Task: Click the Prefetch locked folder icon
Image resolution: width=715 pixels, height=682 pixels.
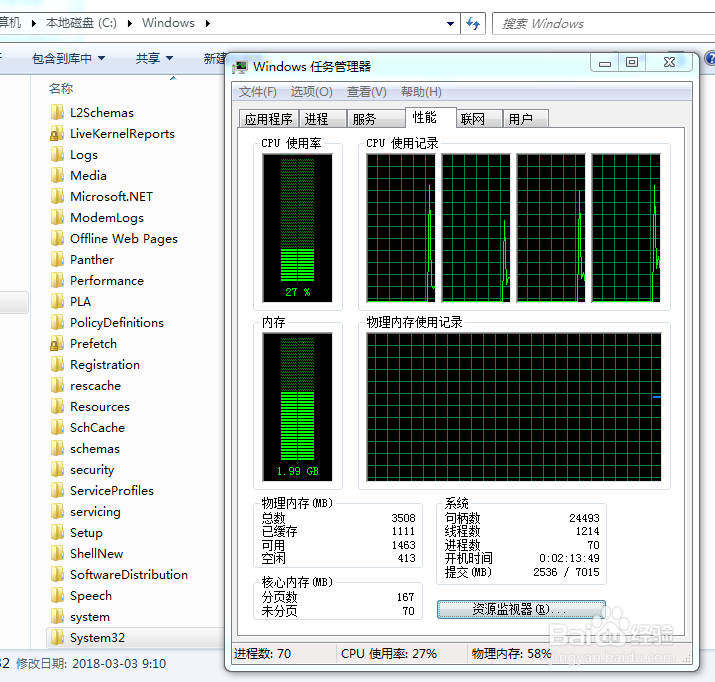Action: click(x=57, y=343)
